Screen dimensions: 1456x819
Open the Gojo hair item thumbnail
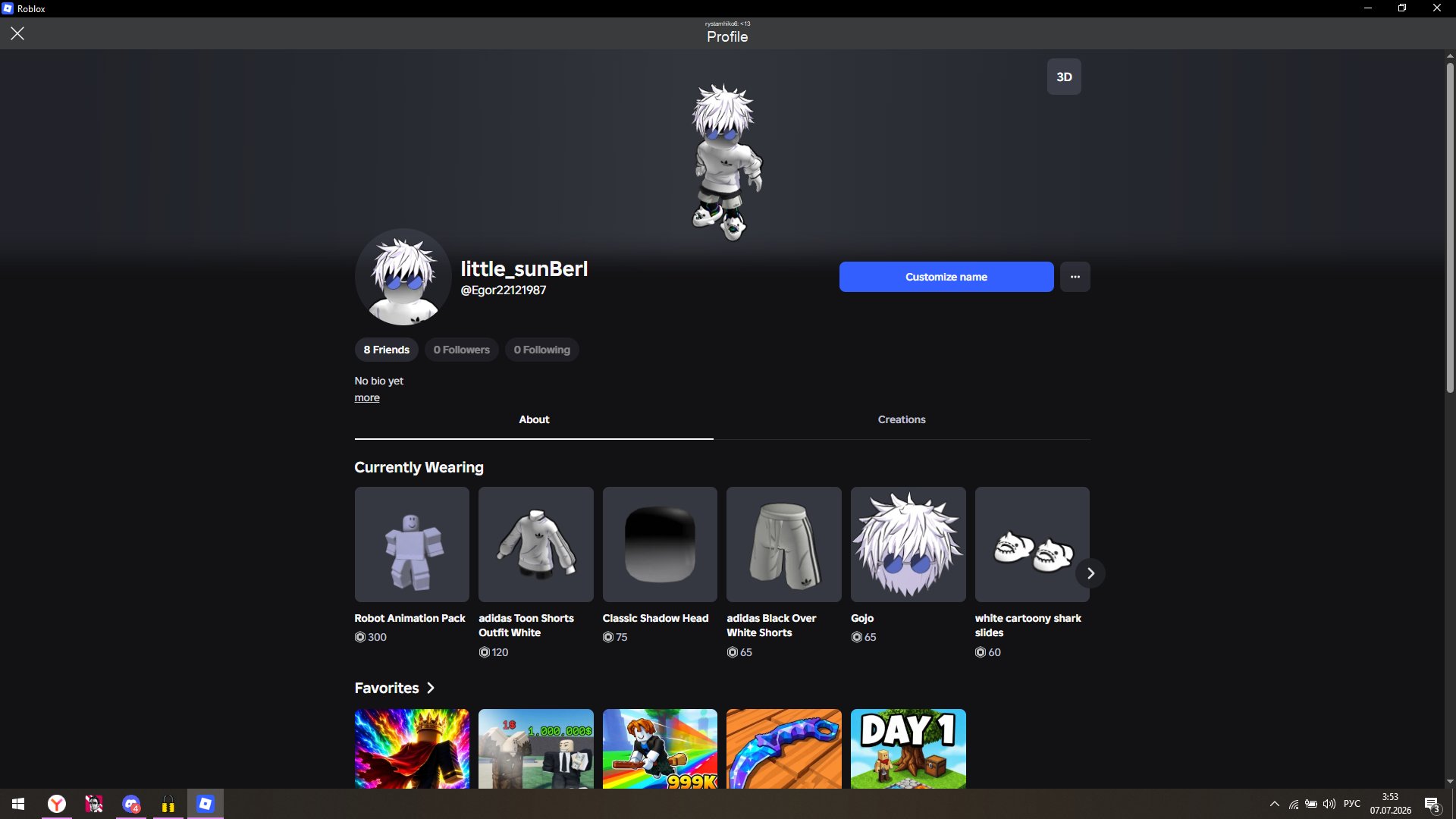[908, 544]
